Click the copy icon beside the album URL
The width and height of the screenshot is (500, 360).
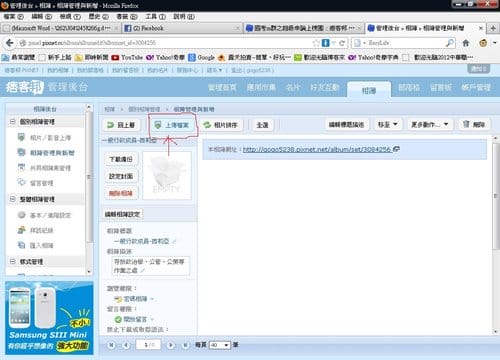tap(396, 149)
